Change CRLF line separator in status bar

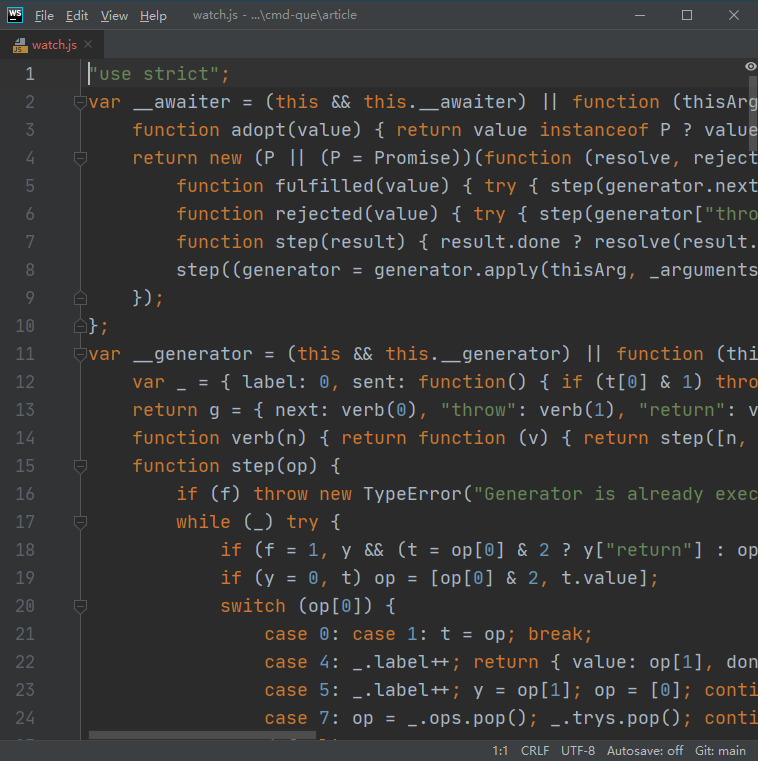pyautogui.click(x=535, y=751)
